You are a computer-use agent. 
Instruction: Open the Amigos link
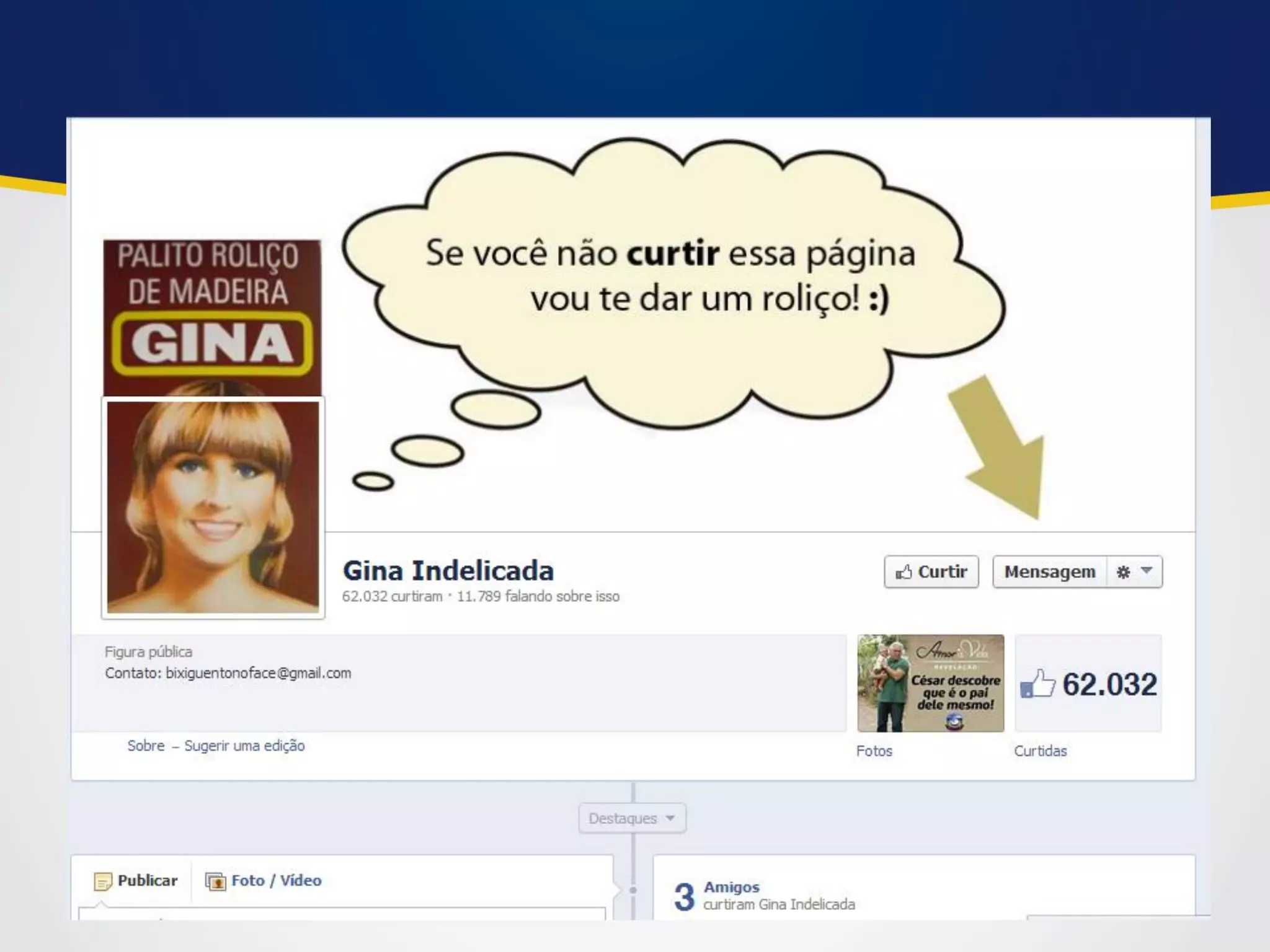click(x=731, y=887)
